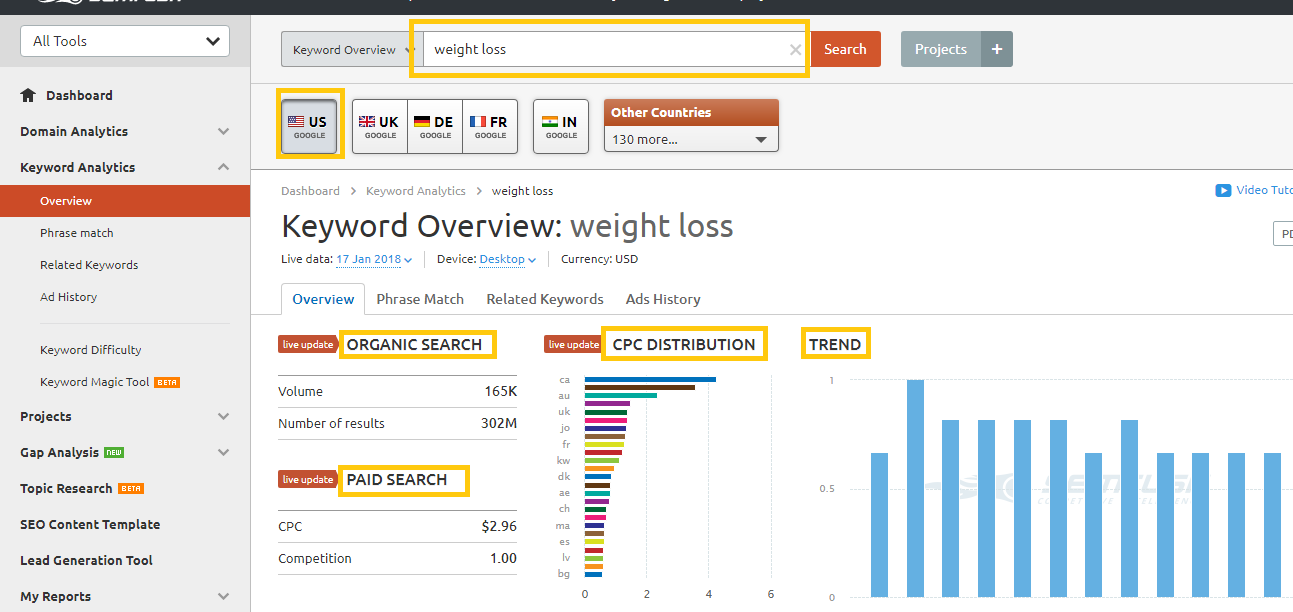Go to Keyword Analytics breadcrumb link
Viewport: 1293px width, 612px height.
pyautogui.click(x=416, y=191)
